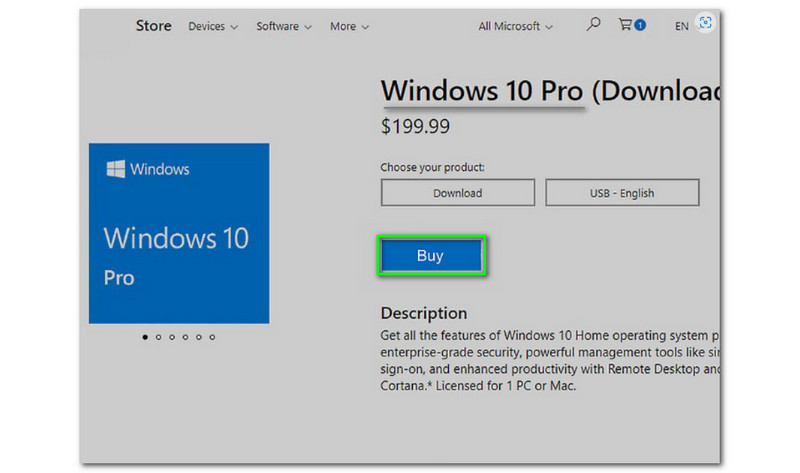The width and height of the screenshot is (800, 473).
Task: Select the last carousel dot
Action: point(212,337)
